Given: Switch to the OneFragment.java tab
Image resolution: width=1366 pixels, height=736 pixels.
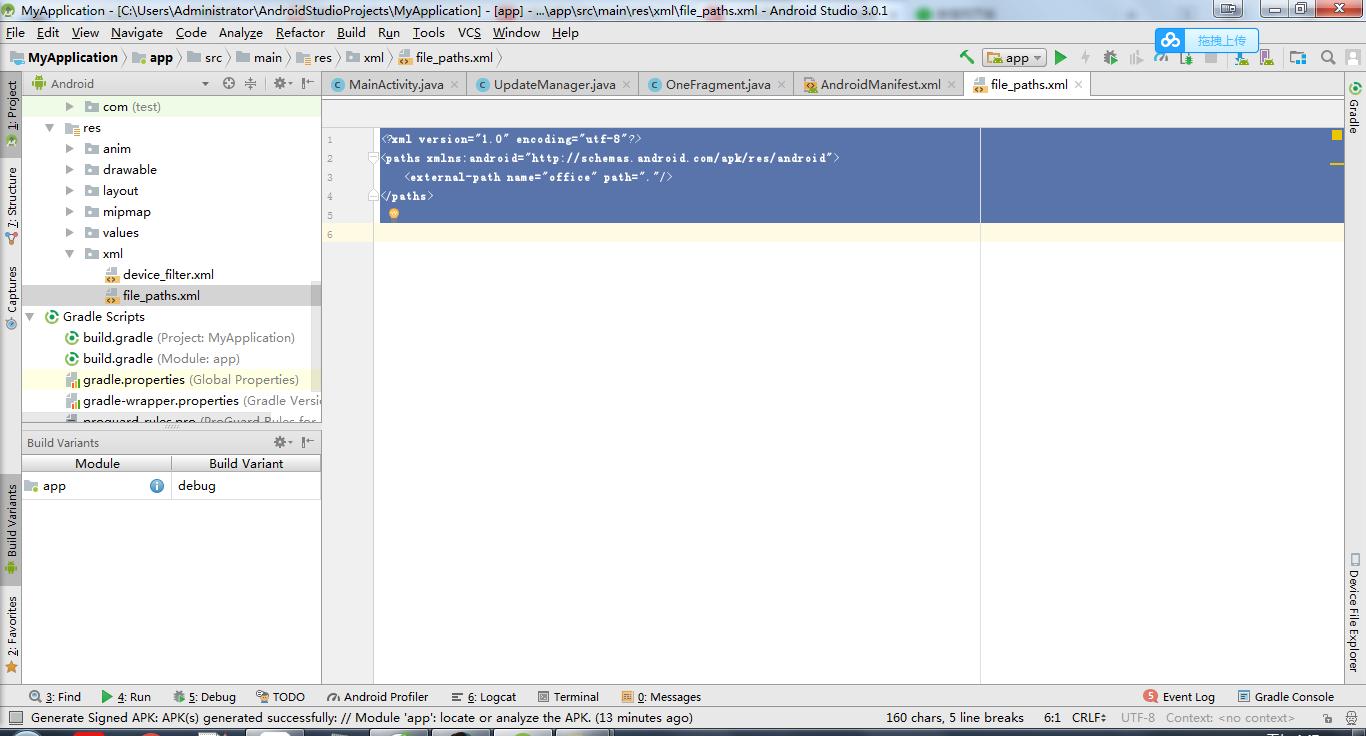Looking at the screenshot, I should click(718, 85).
